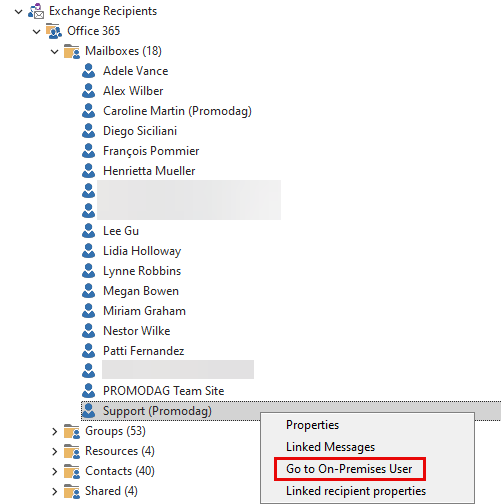
Task: Choose Go to On-Premises User menu entry
Action: click(x=349, y=469)
